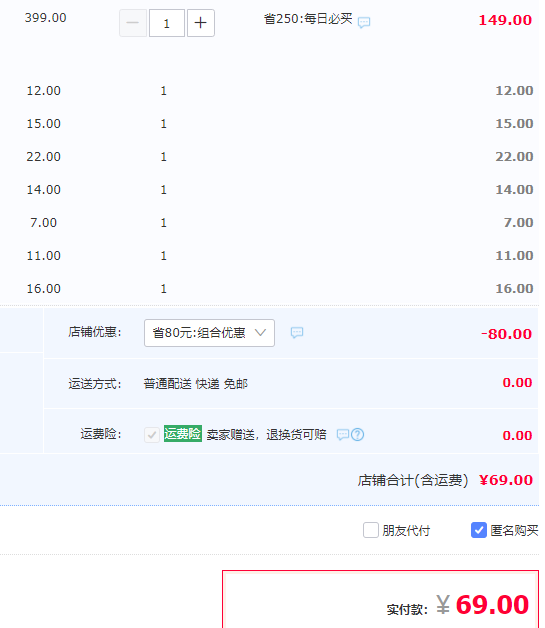Image resolution: width=545 pixels, height=628 pixels.
Task: Click the plus quantity stepper button
Action: pos(201,23)
